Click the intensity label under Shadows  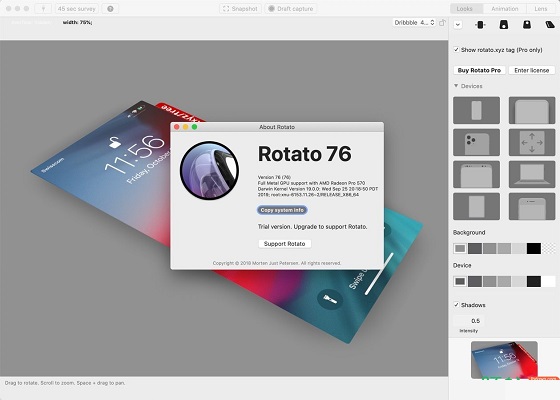click(468, 331)
